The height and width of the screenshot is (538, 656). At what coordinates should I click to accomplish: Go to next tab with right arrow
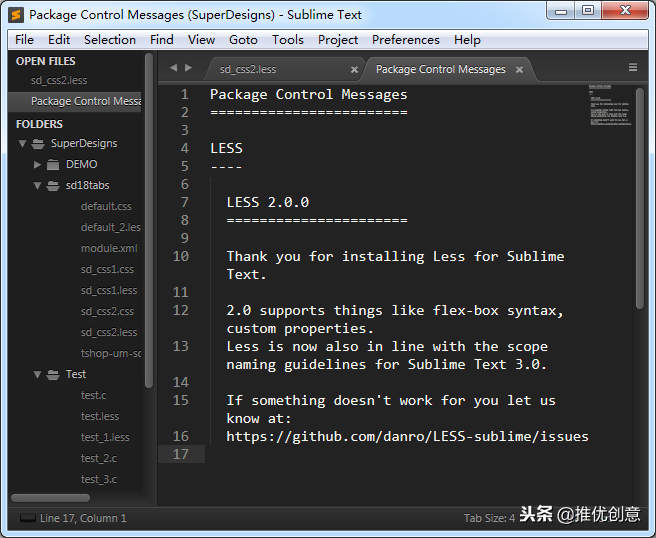click(x=189, y=67)
